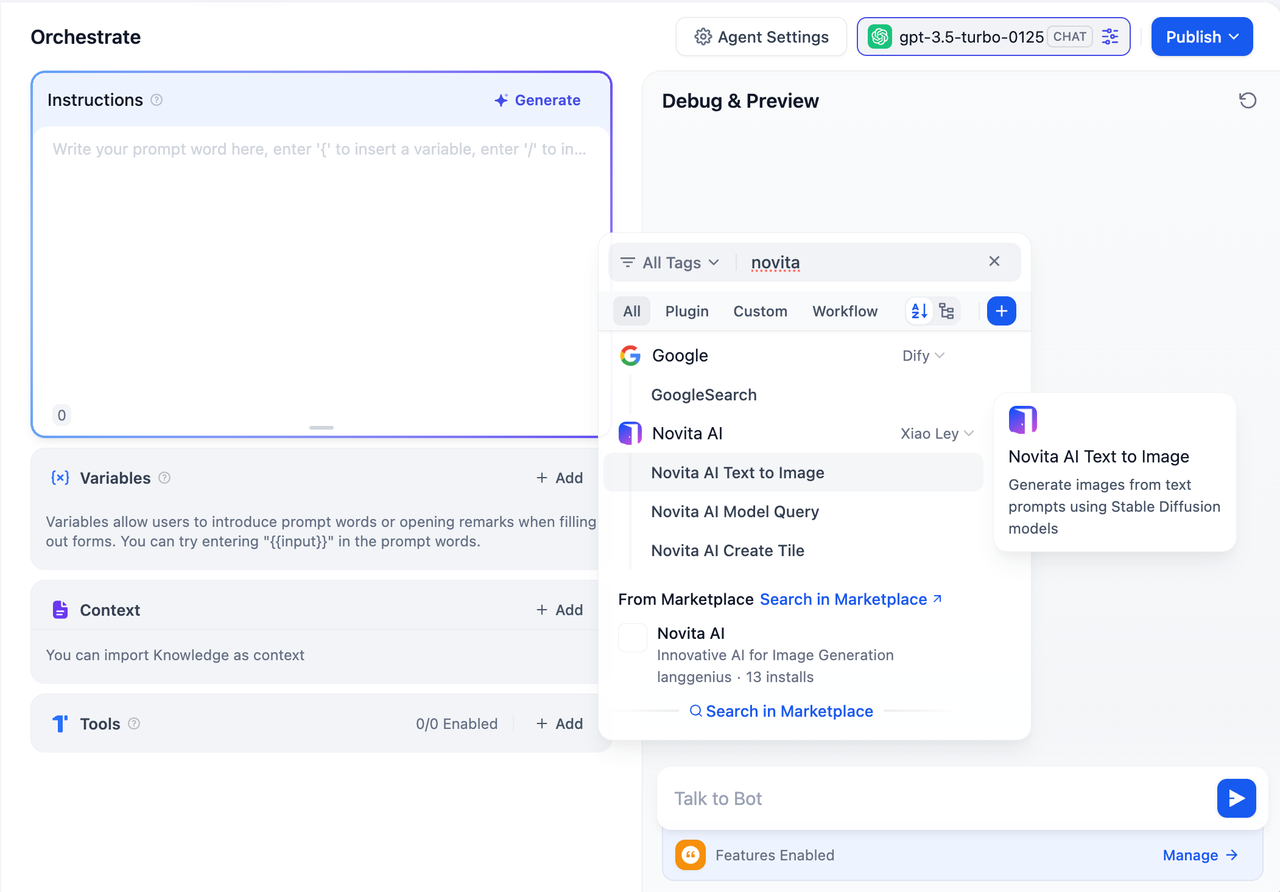
Task: Switch to alphabetical sort view toggle
Action: (x=919, y=311)
